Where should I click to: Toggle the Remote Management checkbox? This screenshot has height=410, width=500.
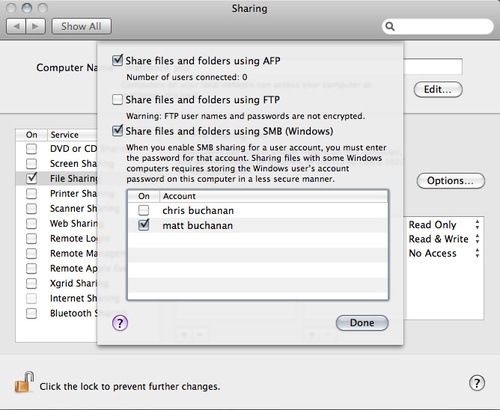[x=31, y=253]
